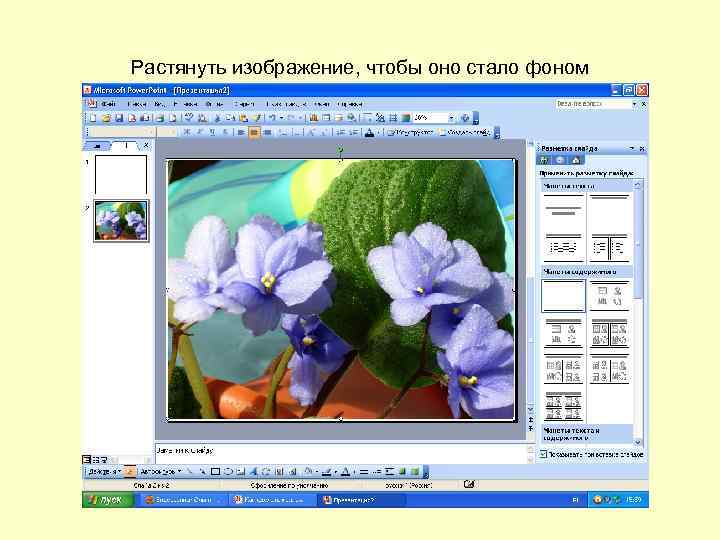This screenshot has width=720, height=540.
Task: Click the пуск Start button
Action: (x=108, y=500)
